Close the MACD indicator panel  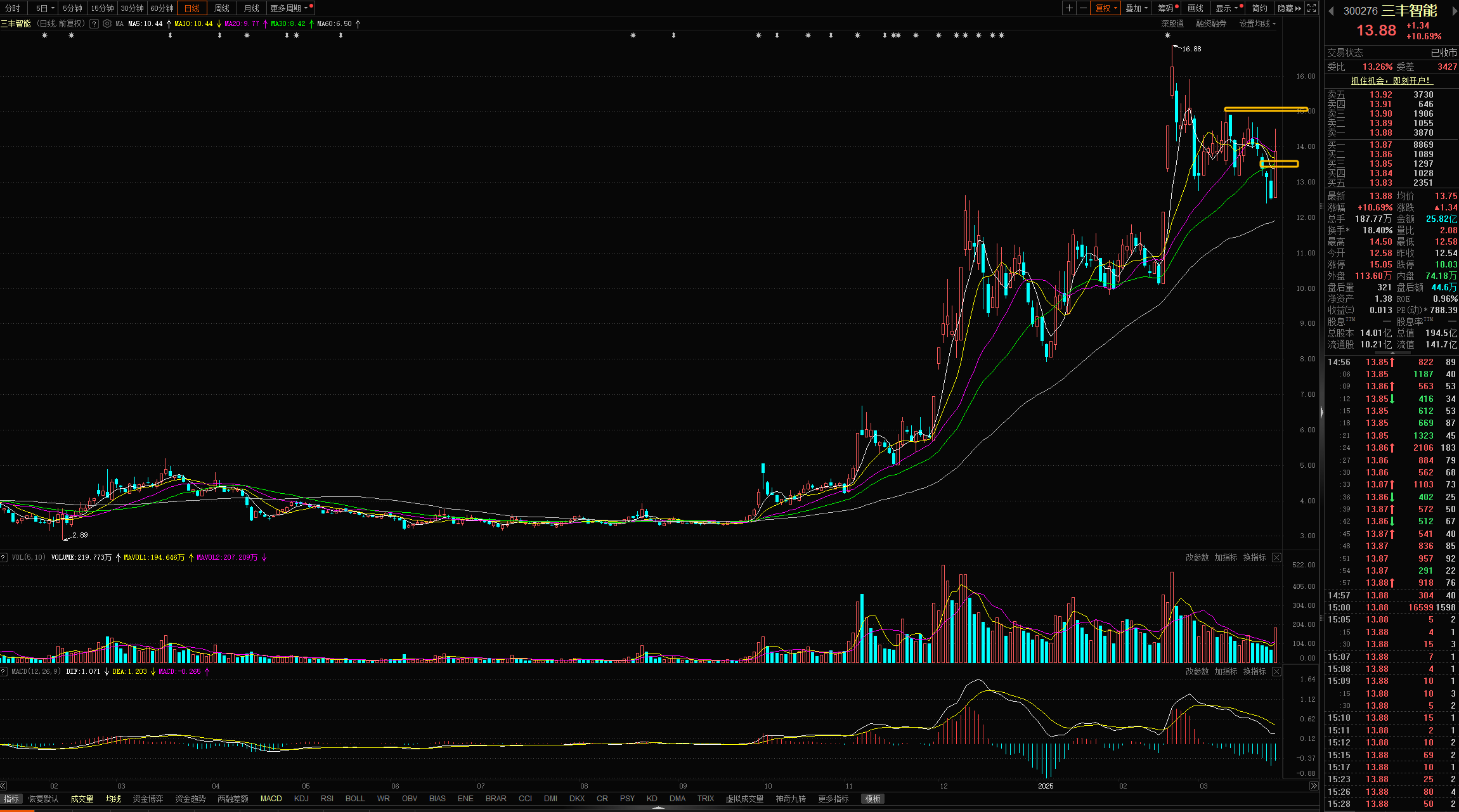tap(1276, 671)
